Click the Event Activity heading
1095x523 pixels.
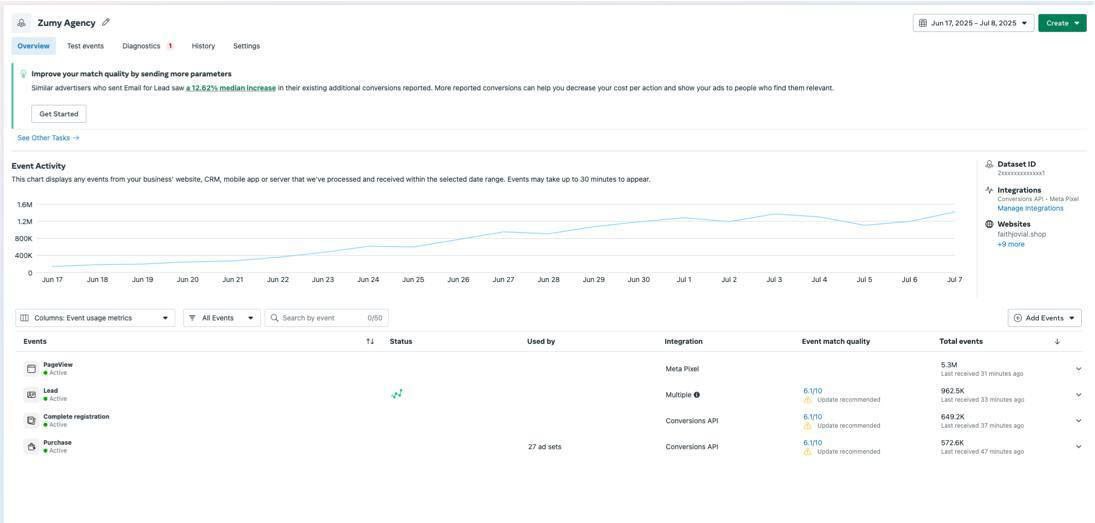38,166
